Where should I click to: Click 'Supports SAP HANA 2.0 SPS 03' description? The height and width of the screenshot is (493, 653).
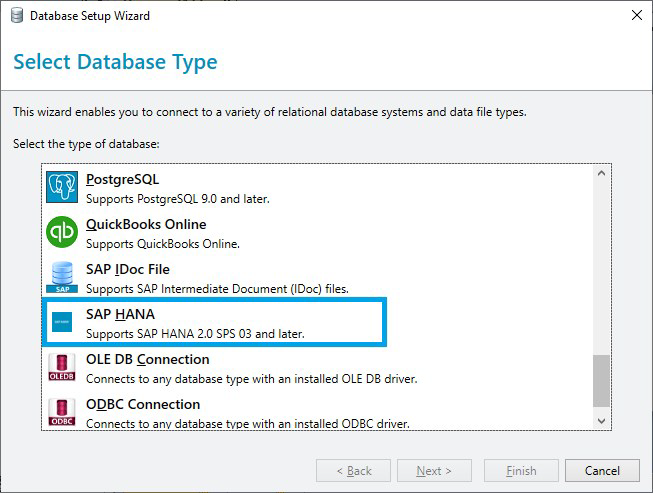195,334
